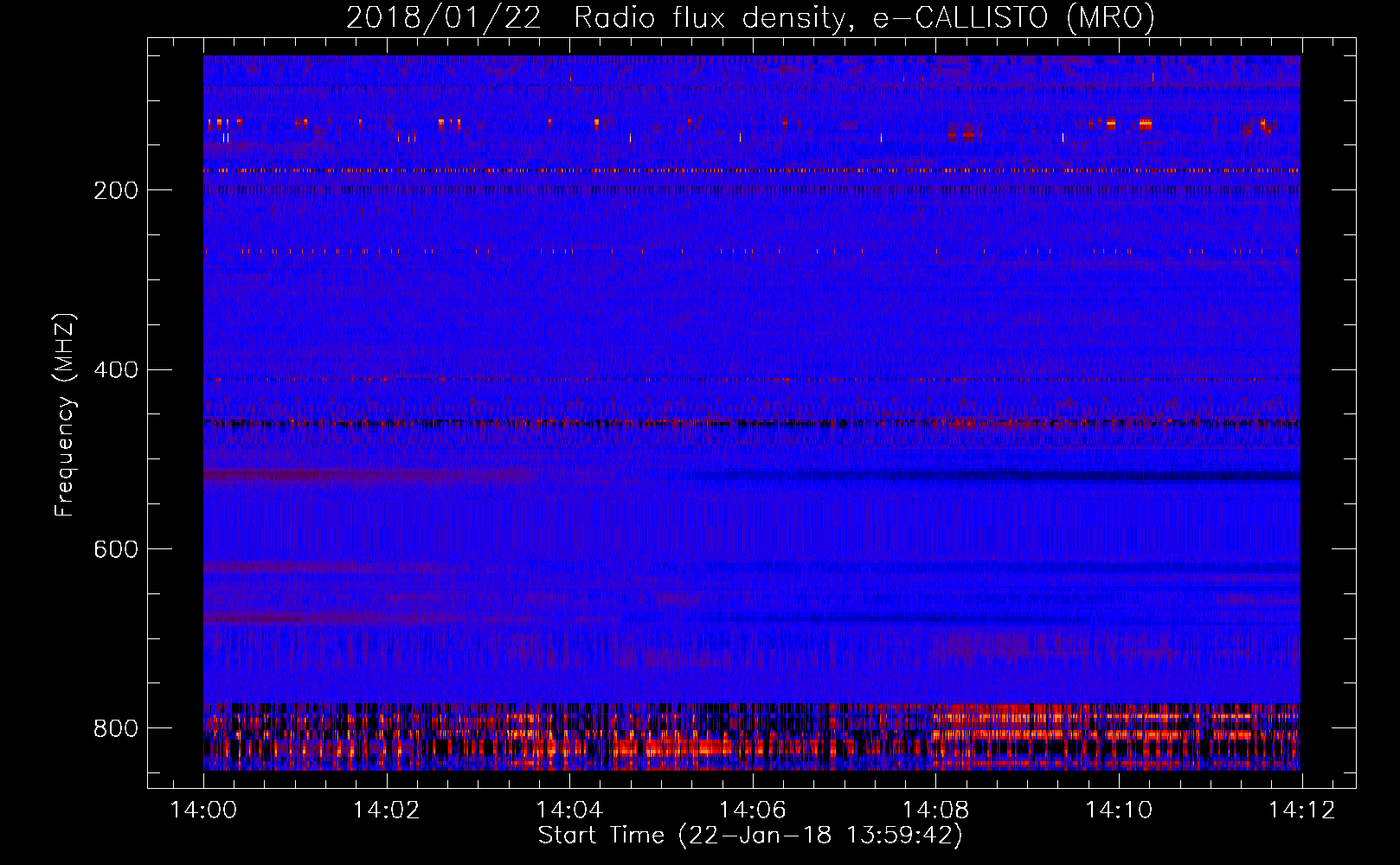1400x865 pixels.
Task: Click the plot title "2018/01/22 Radio flux density, e-CALLISTO (MRO)"
Action: coord(750,17)
